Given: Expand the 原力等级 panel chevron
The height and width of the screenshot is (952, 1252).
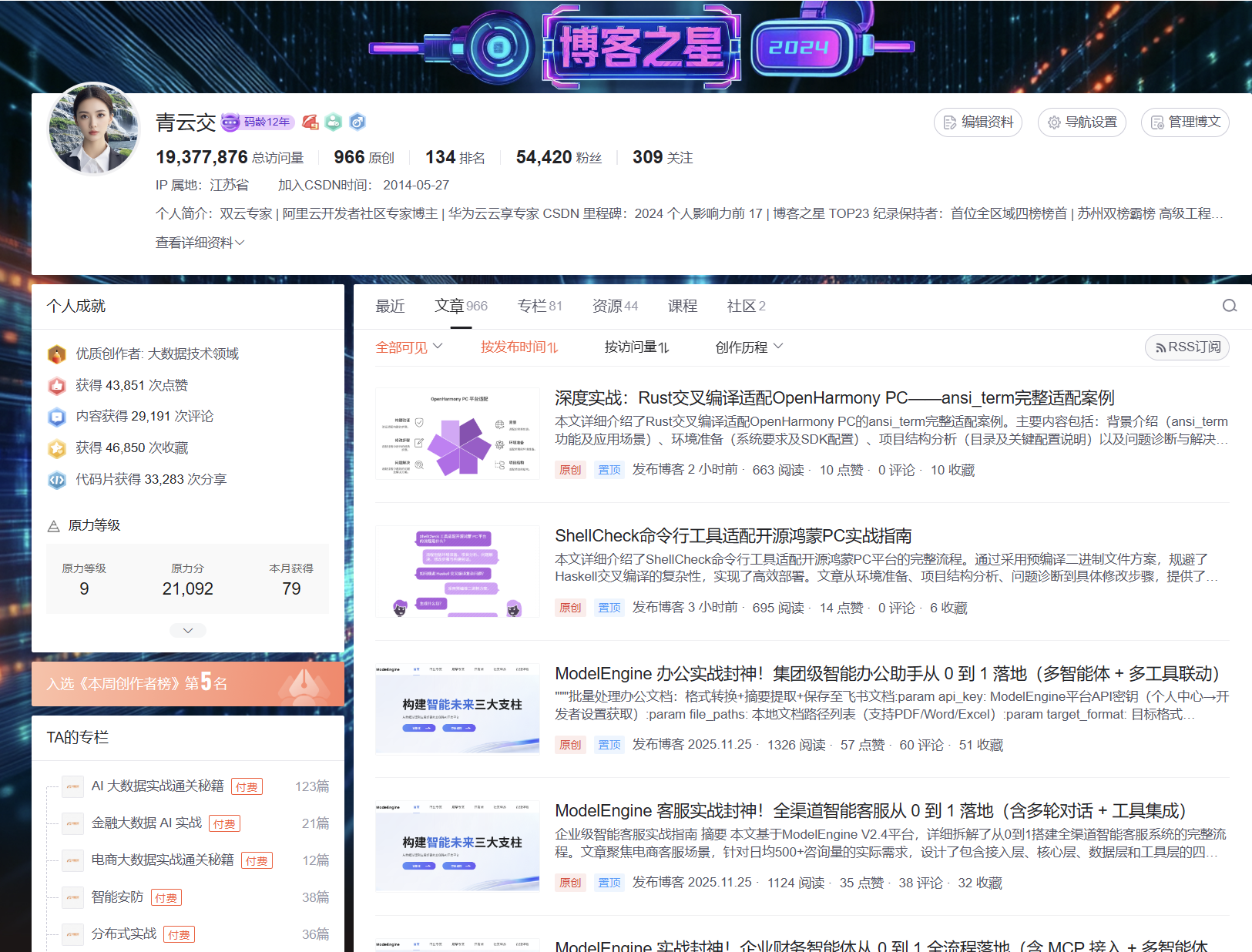Looking at the screenshot, I should pyautogui.click(x=188, y=631).
